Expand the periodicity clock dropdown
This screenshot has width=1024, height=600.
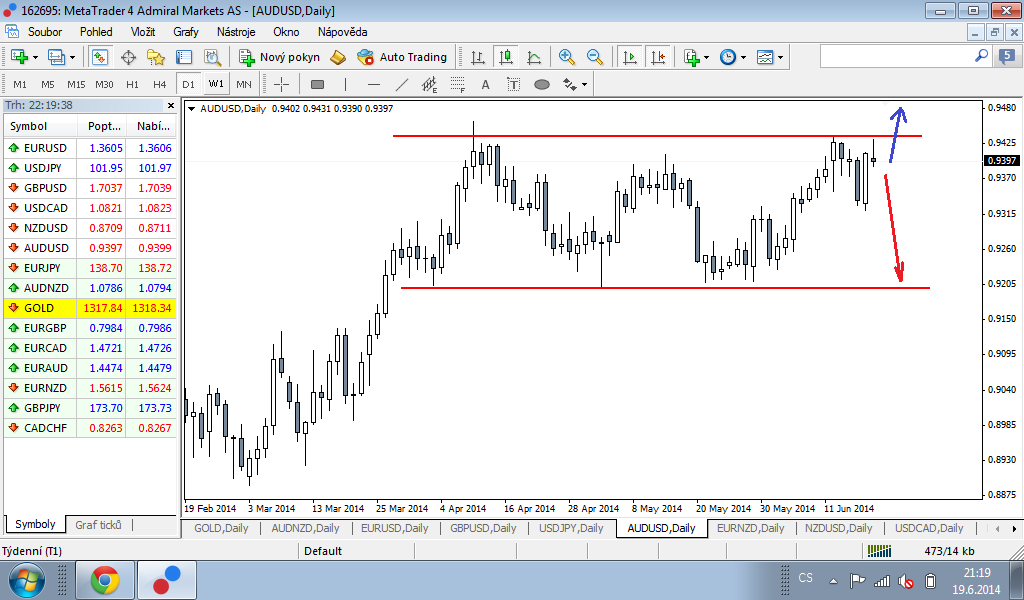click(x=742, y=57)
